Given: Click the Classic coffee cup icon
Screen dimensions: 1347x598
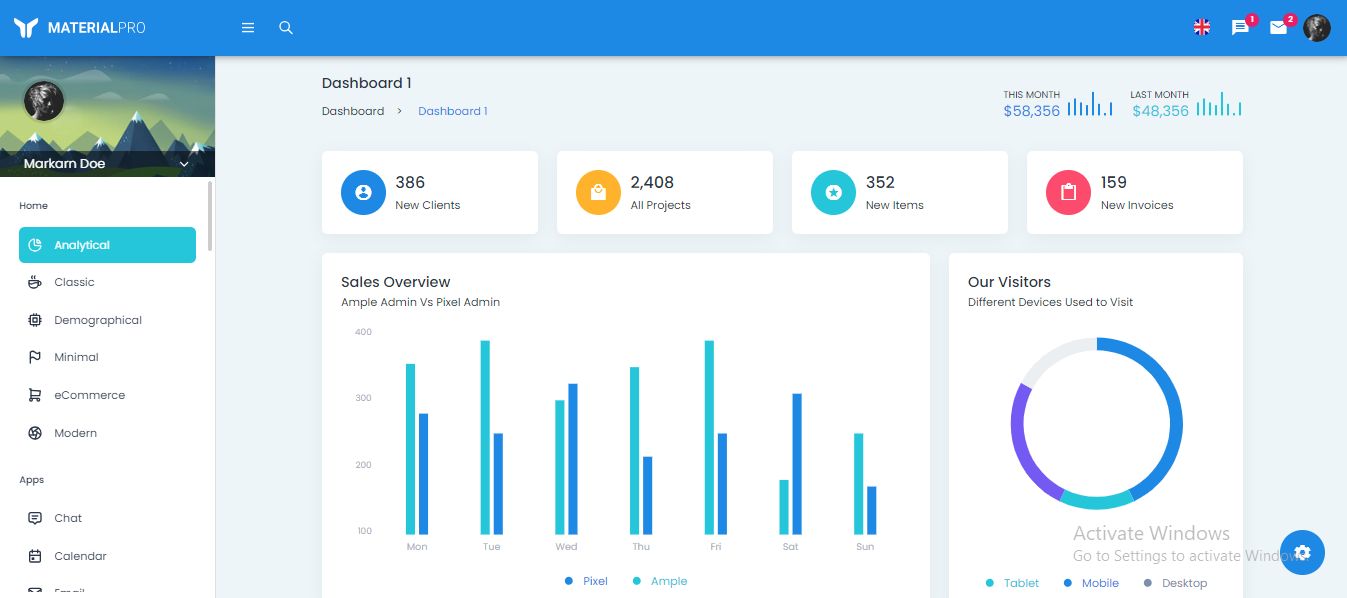Looking at the screenshot, I should tap(35, 283).
